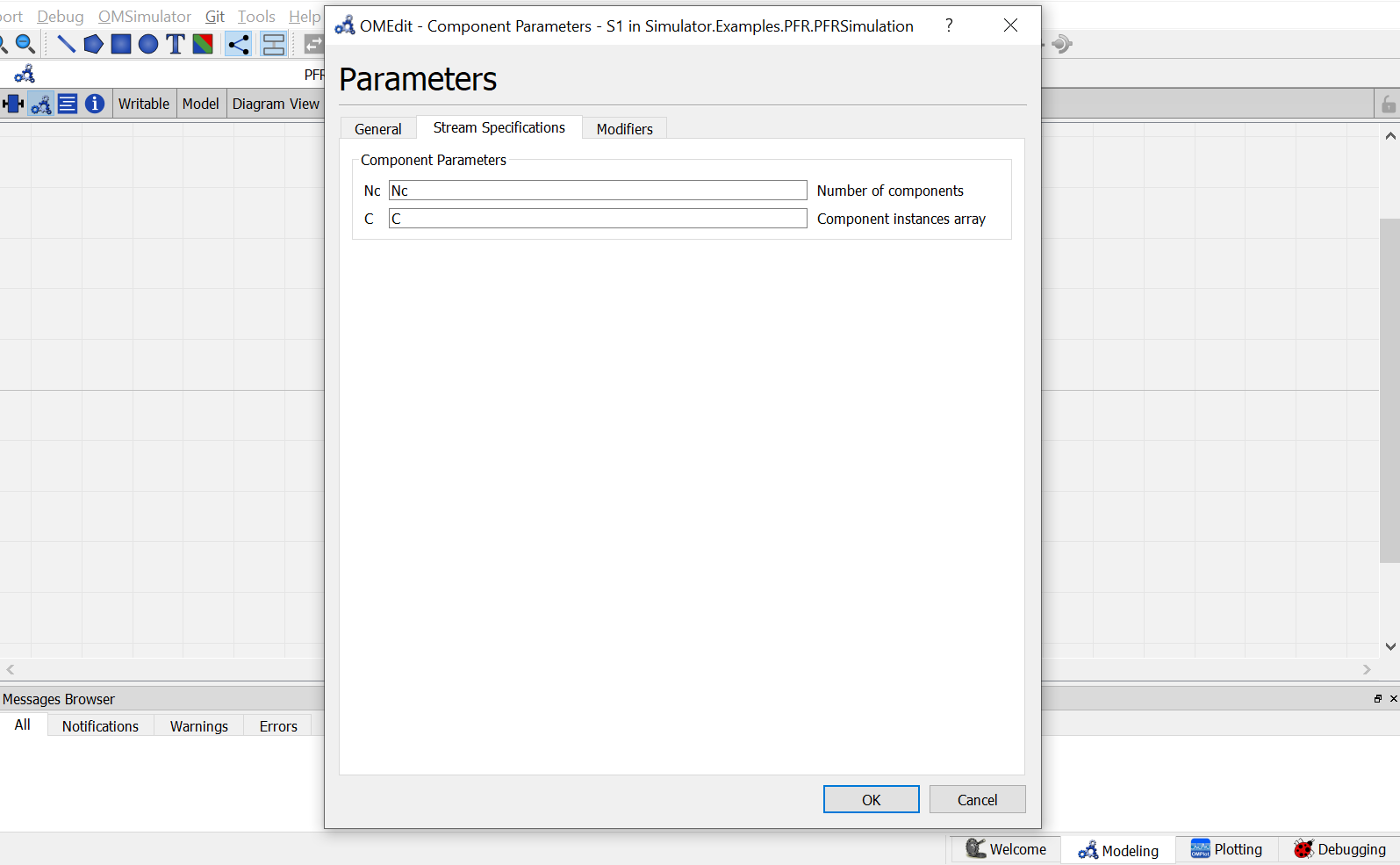Viewport: 1400px width, 865px height.
Task: Switch to Debugging perspective
Action: pos(1339,849)
